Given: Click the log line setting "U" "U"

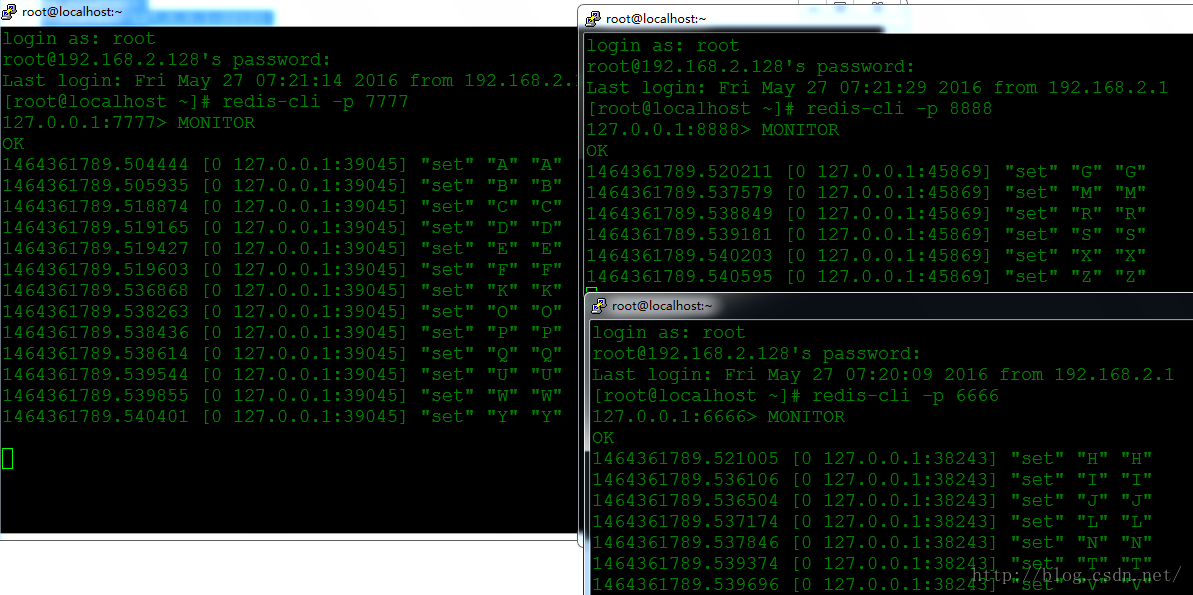Looking at the screenshot, I should click(x=282, y=374).
